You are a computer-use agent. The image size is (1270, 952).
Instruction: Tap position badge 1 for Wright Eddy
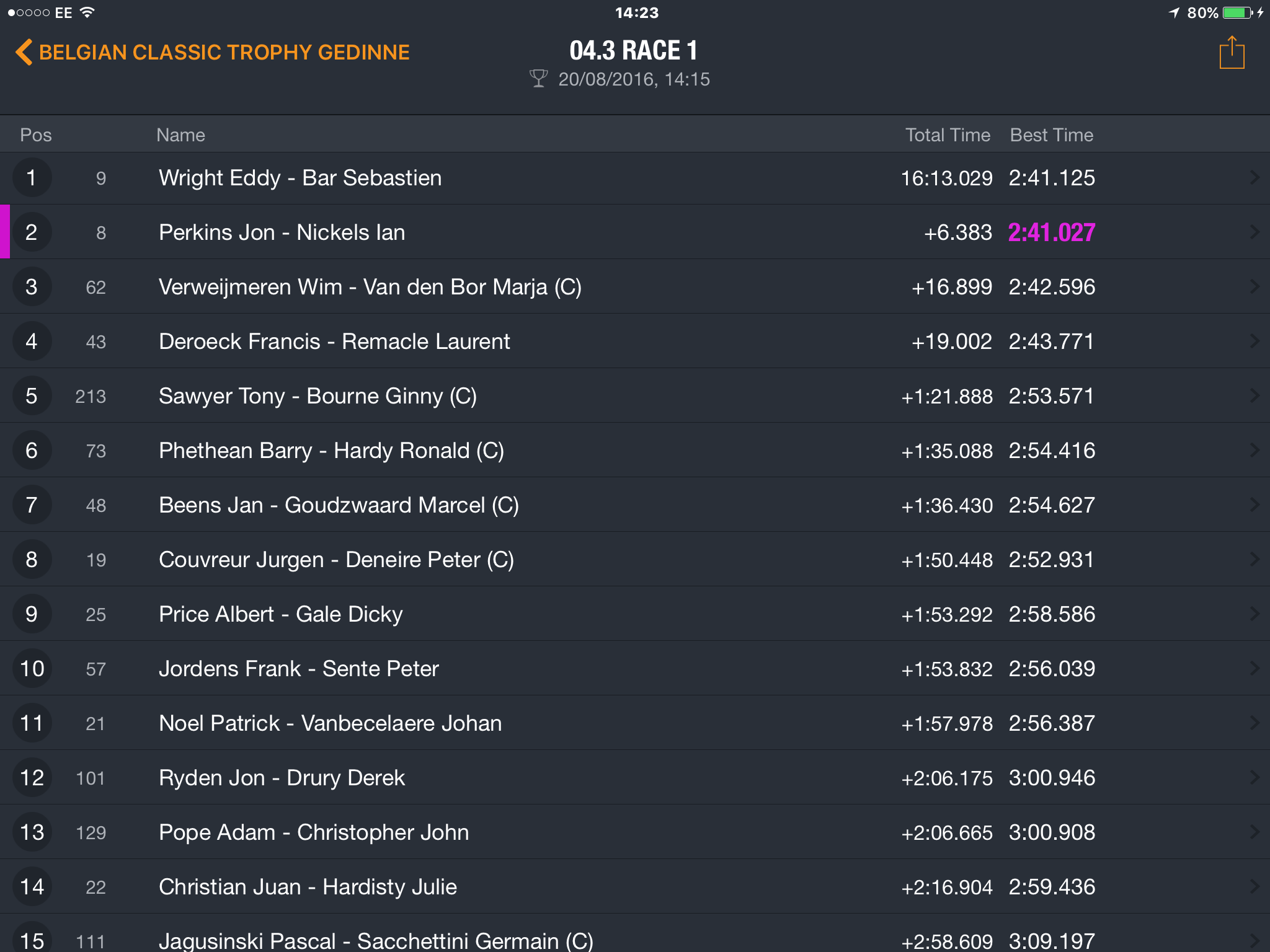coord(32,178)
